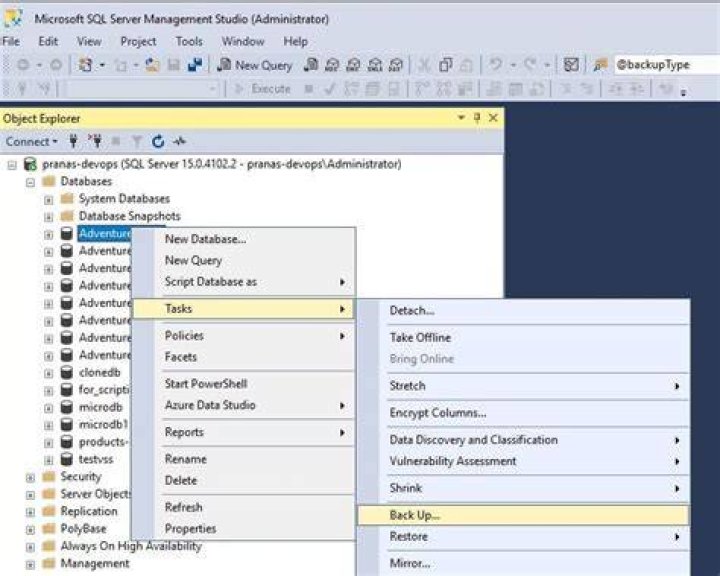Viewport: 720px width, 576px height.
Task: Refresh Object Explorer with the refresh icon
Action: click(x=158, y=141)
